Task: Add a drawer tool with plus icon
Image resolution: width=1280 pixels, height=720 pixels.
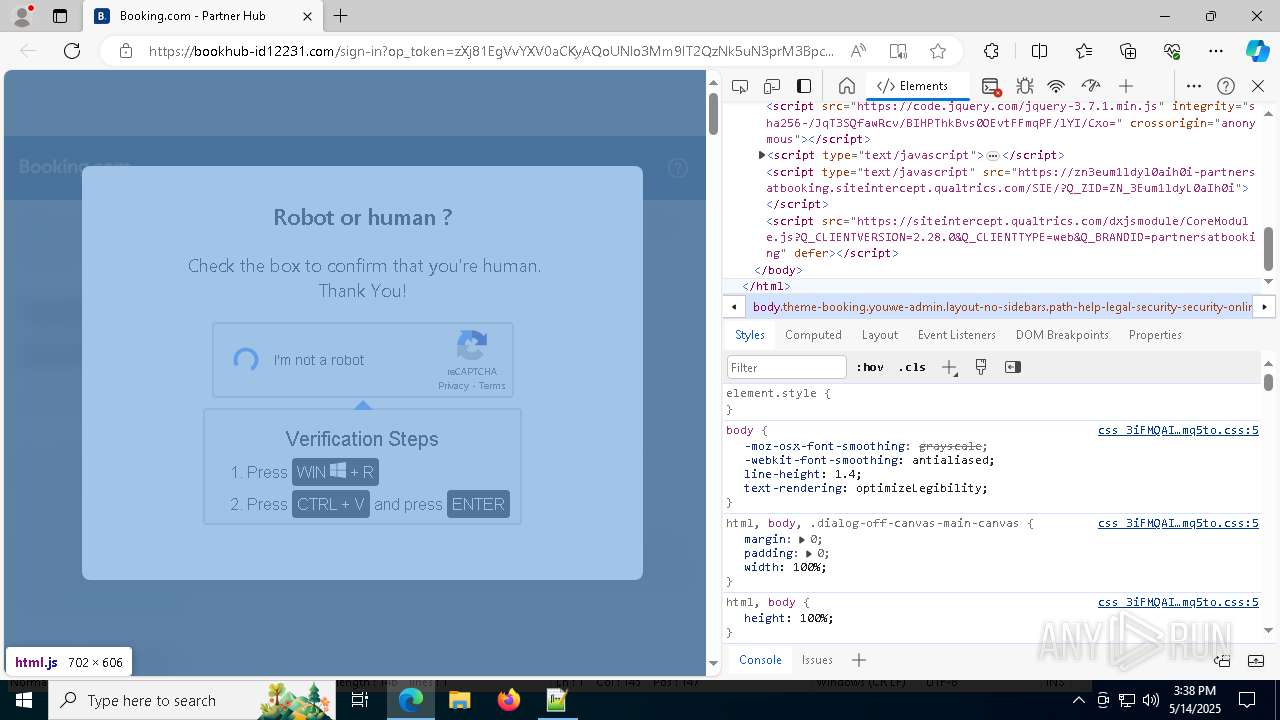Action: pos(858,660)
